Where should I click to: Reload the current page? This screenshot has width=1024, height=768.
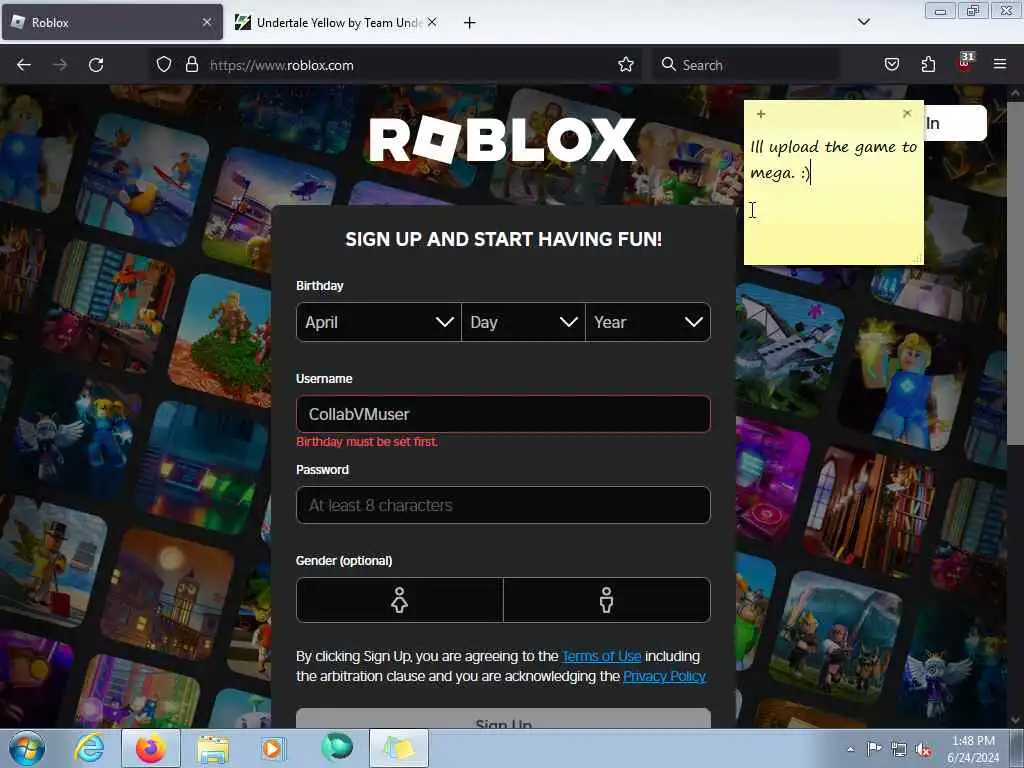[x=96, y=65]
